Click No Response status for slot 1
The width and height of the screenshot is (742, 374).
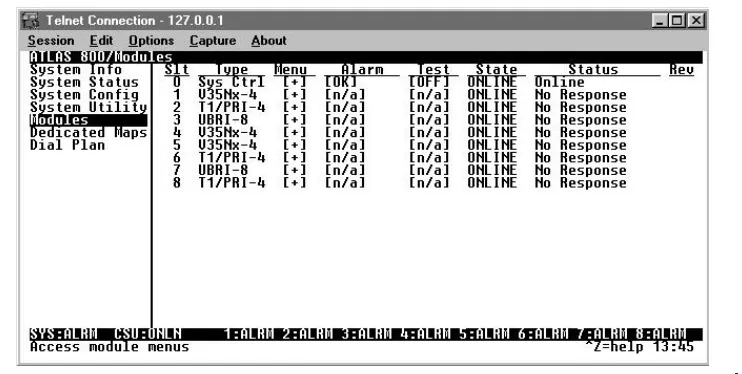point(581,95)
